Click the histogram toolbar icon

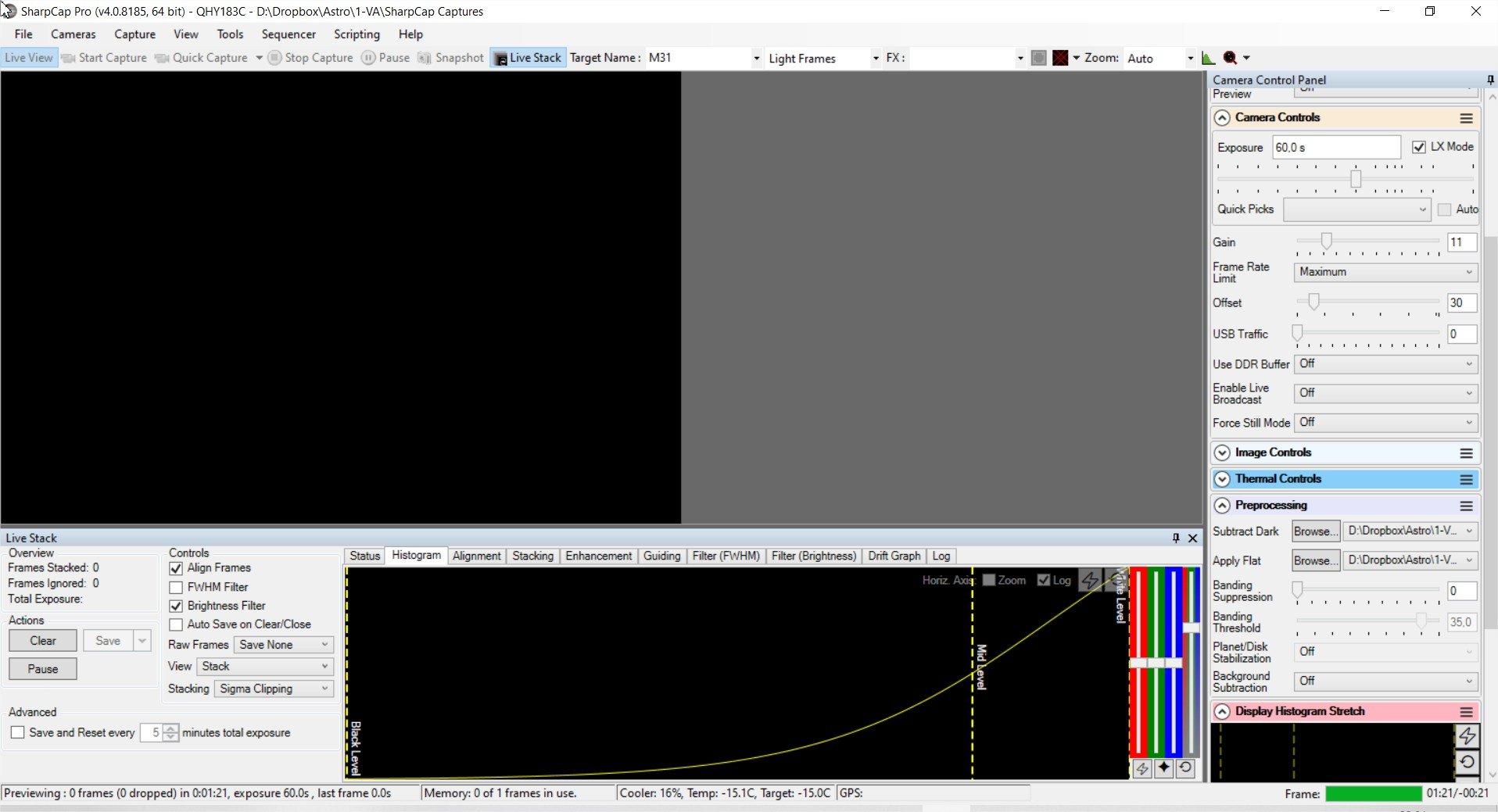(x=1208, y=58)
